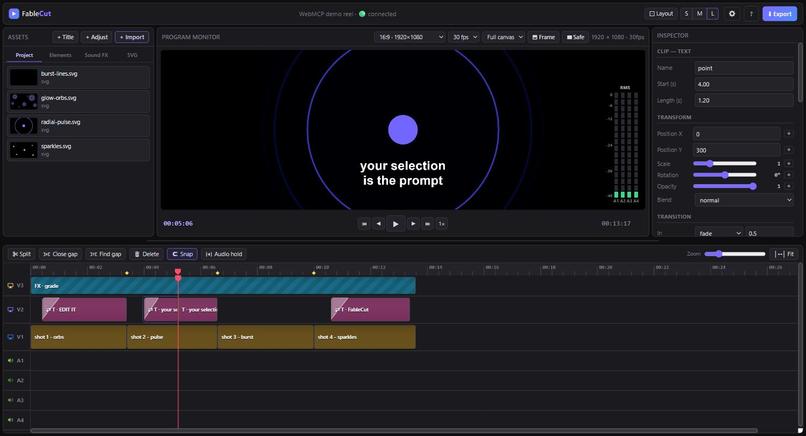Select the radial-pulse.svg asset
806x436 pixels.
79,125
